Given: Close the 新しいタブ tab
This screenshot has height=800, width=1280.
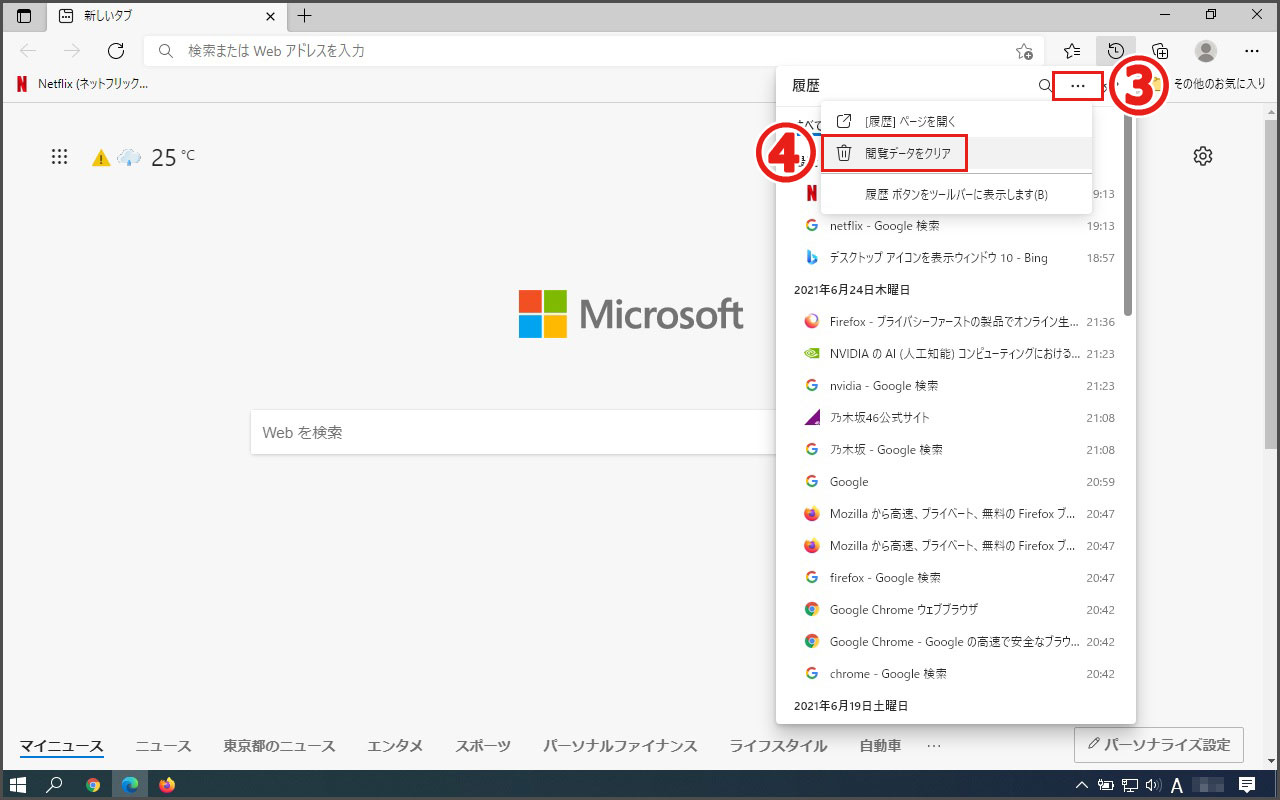Looking at the screenshot, I should [x=270, y=16].
